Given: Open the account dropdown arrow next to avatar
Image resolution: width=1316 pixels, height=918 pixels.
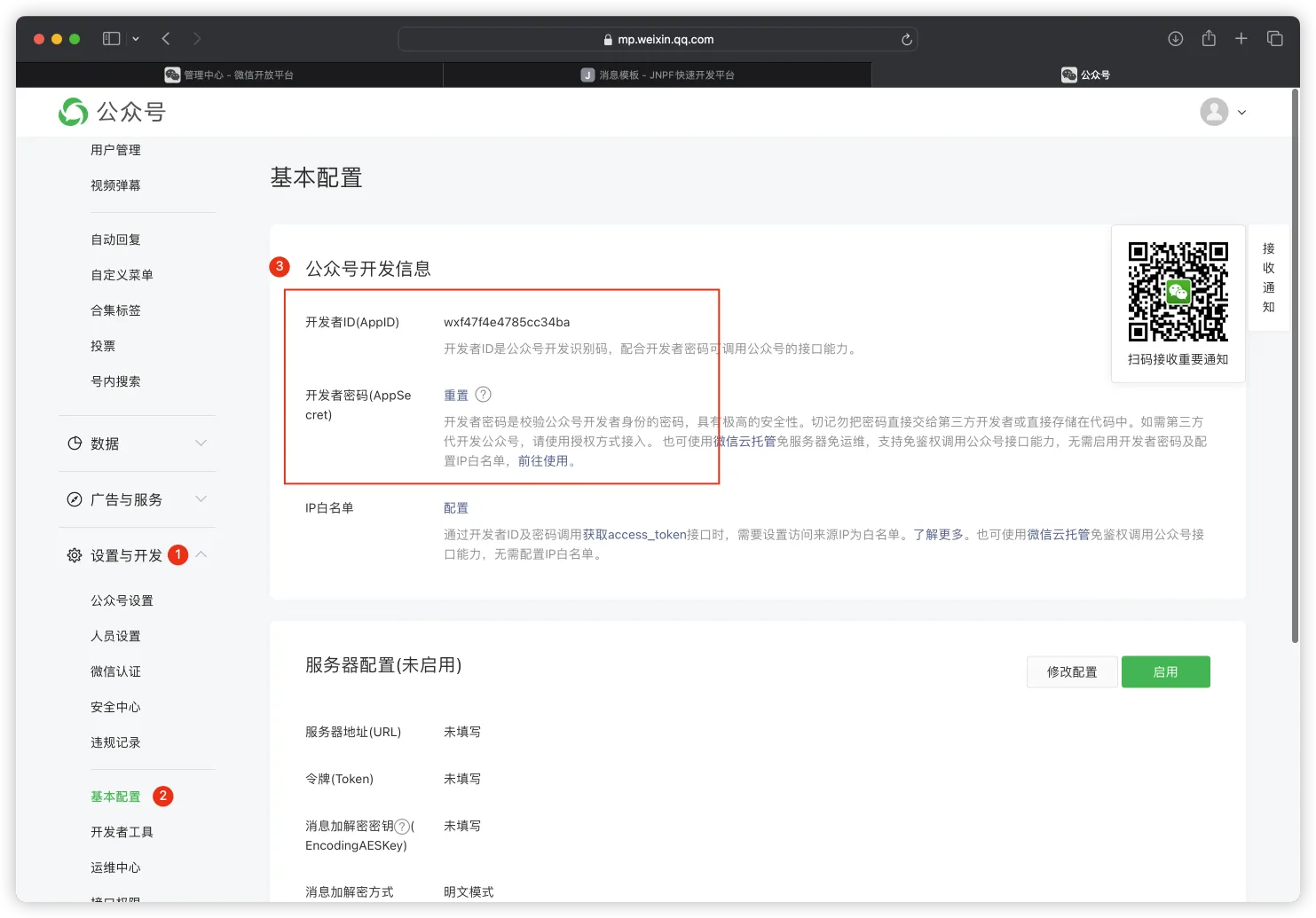Looking at the screenshot, I should pyautogui.click(x=1241, y=113).
